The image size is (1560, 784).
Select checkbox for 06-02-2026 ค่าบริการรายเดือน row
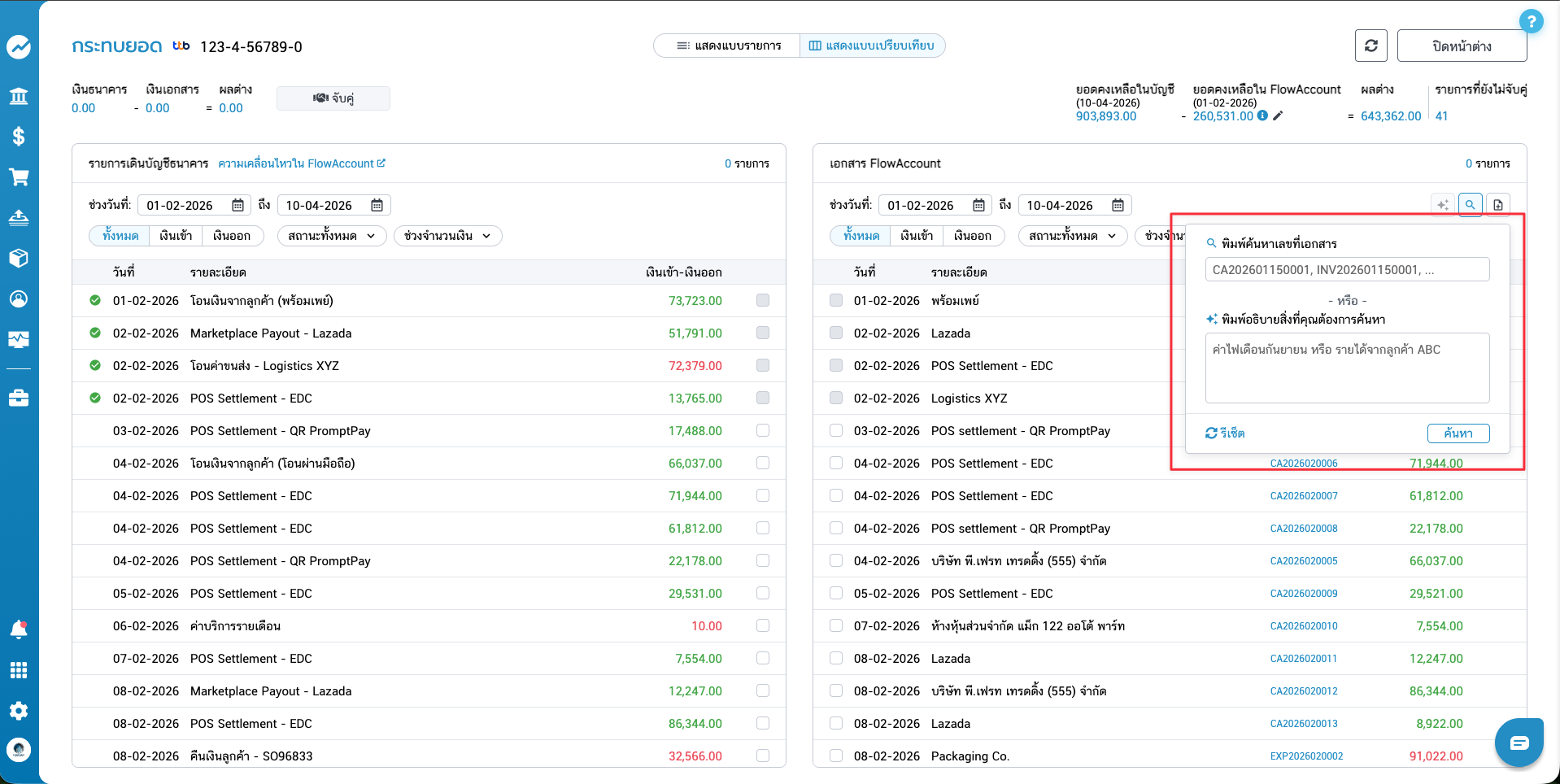click(x=762, y=625)
